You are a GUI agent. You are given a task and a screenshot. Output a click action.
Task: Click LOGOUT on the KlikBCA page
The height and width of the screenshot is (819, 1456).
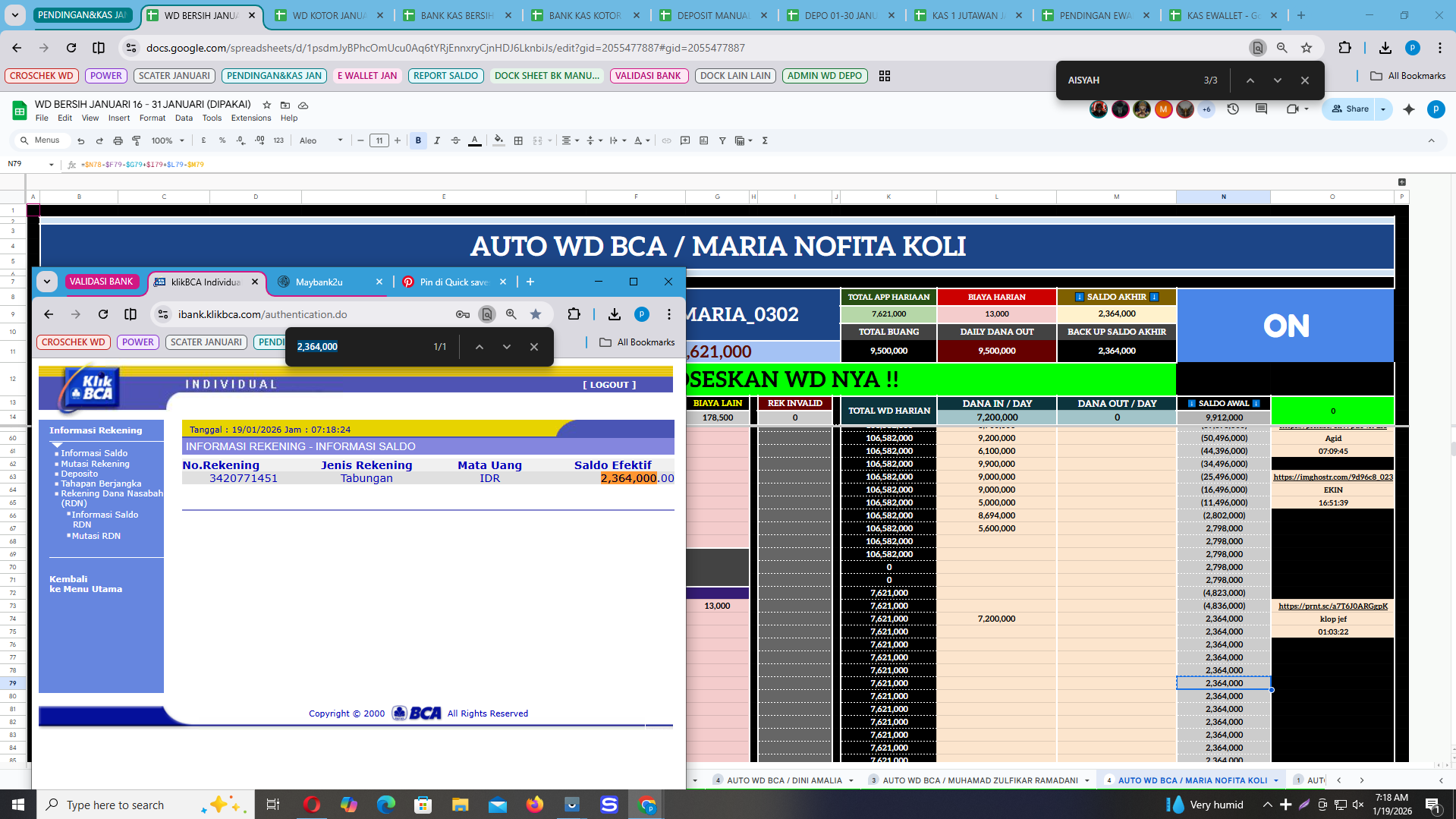[x=609, y=385]
